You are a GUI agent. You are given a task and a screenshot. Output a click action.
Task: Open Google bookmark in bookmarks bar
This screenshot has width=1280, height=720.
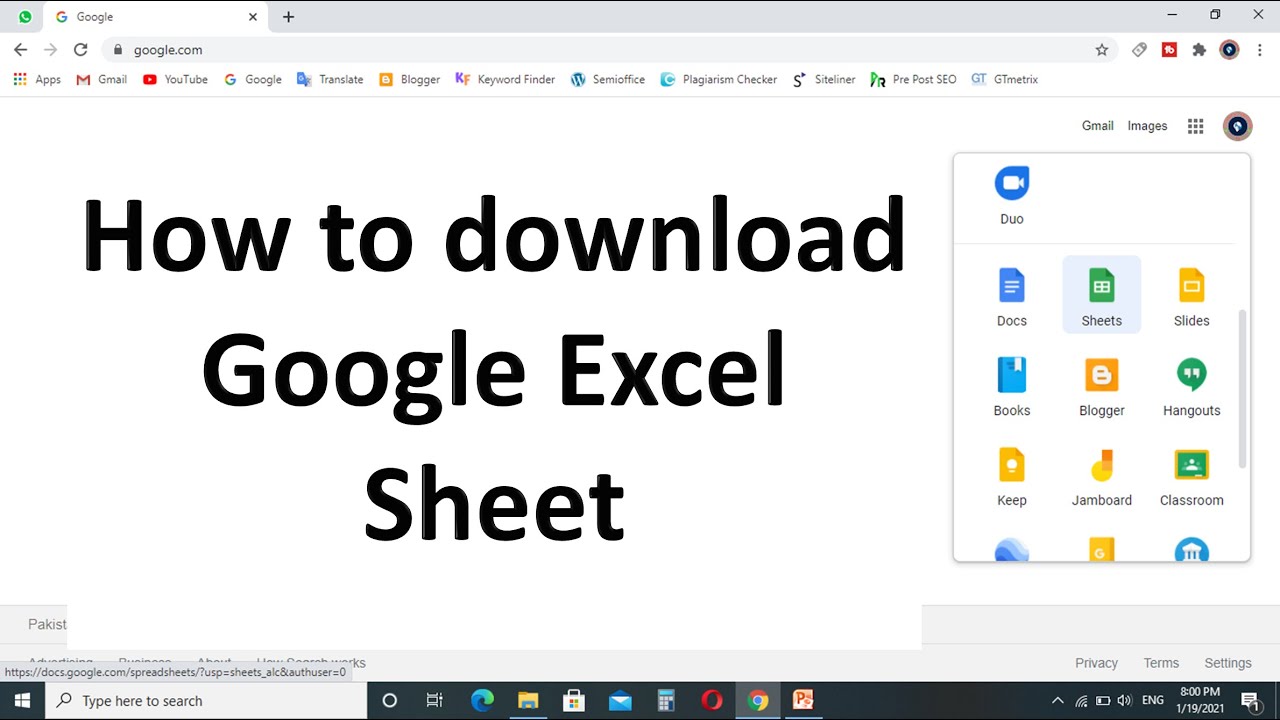pos(253,79)
